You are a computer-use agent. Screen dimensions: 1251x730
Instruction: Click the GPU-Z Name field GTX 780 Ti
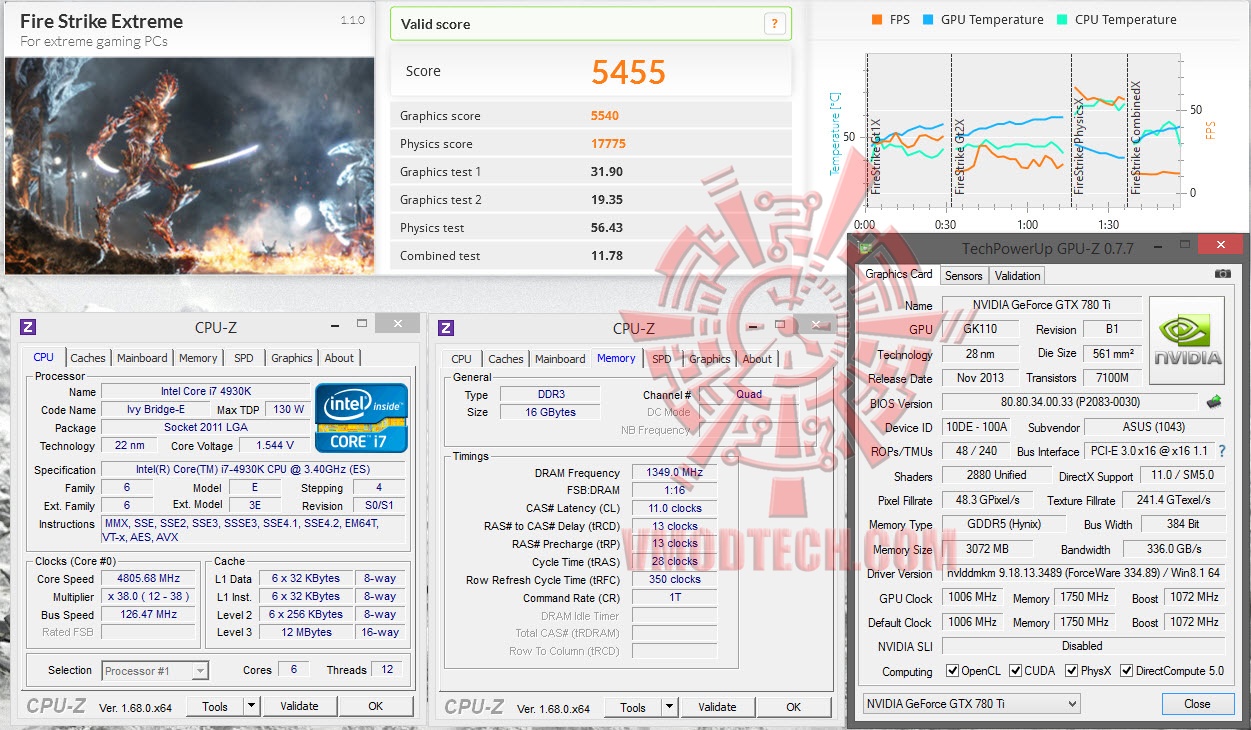[1041, 305]
